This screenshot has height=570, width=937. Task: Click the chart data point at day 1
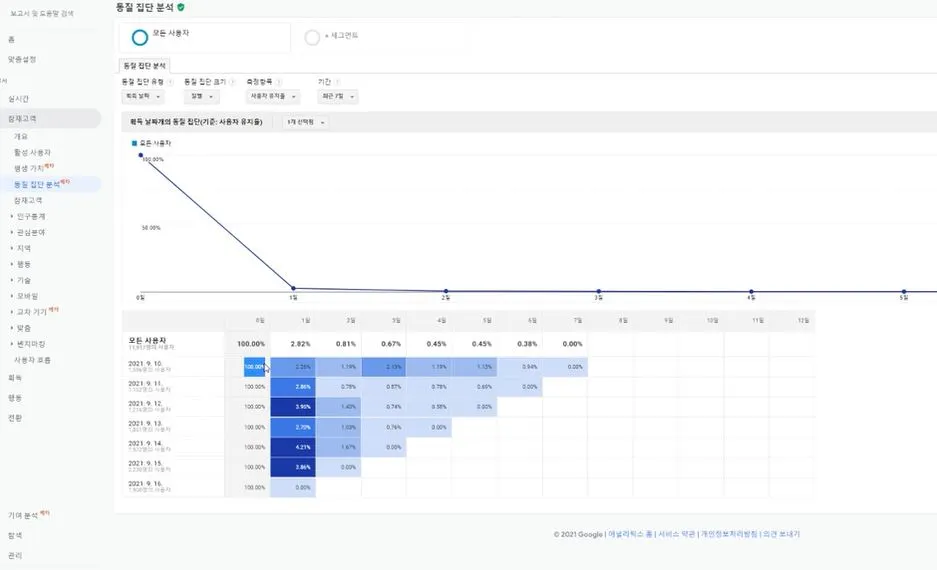tap(293, 289)
